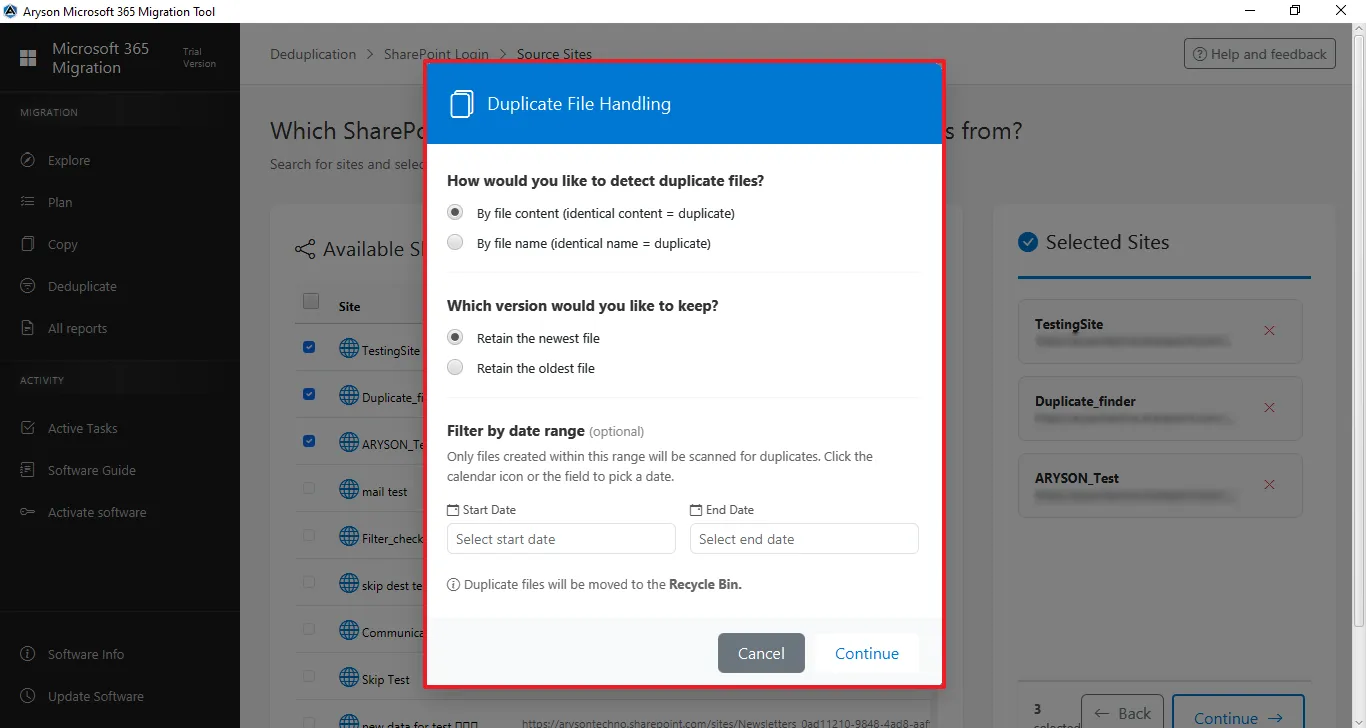Navigate to SharePoint Login breadcrumb
This screenshot has height=728, width=1366.
click(x=436, y=54)
